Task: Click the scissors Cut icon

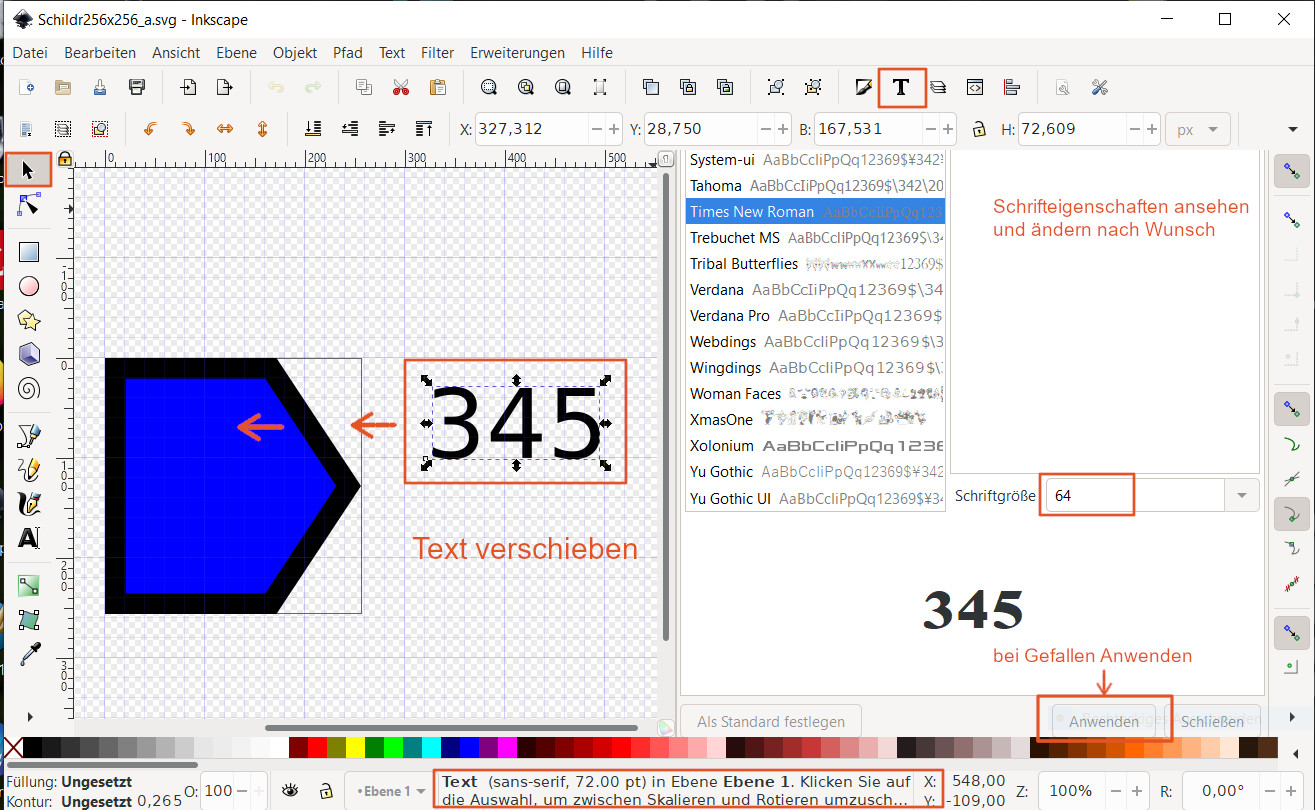Action: [401, 87]
